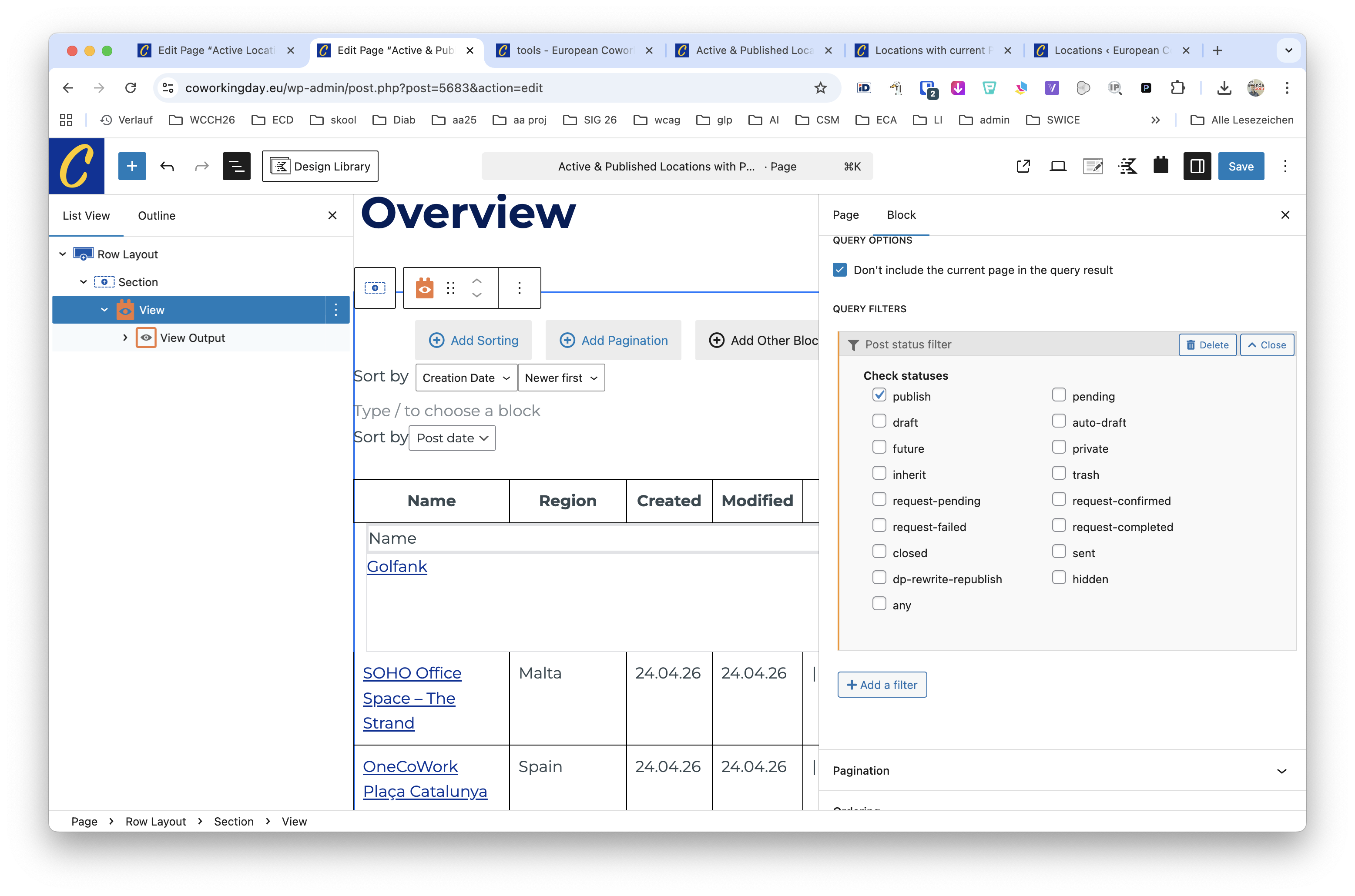Toggle exclude current page from query
Image resolution: width=1355 pixels, height=896 pixels.
839,270
